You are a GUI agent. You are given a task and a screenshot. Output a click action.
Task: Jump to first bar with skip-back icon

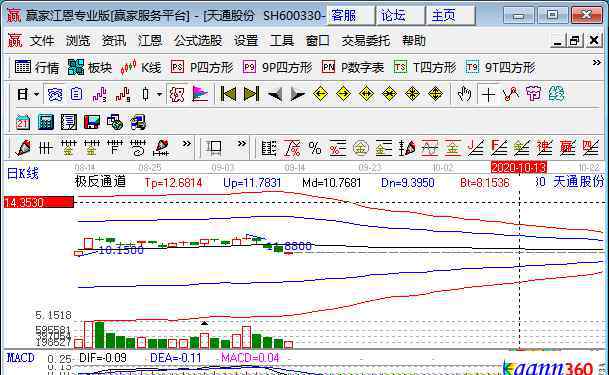[x=228, y=94]
